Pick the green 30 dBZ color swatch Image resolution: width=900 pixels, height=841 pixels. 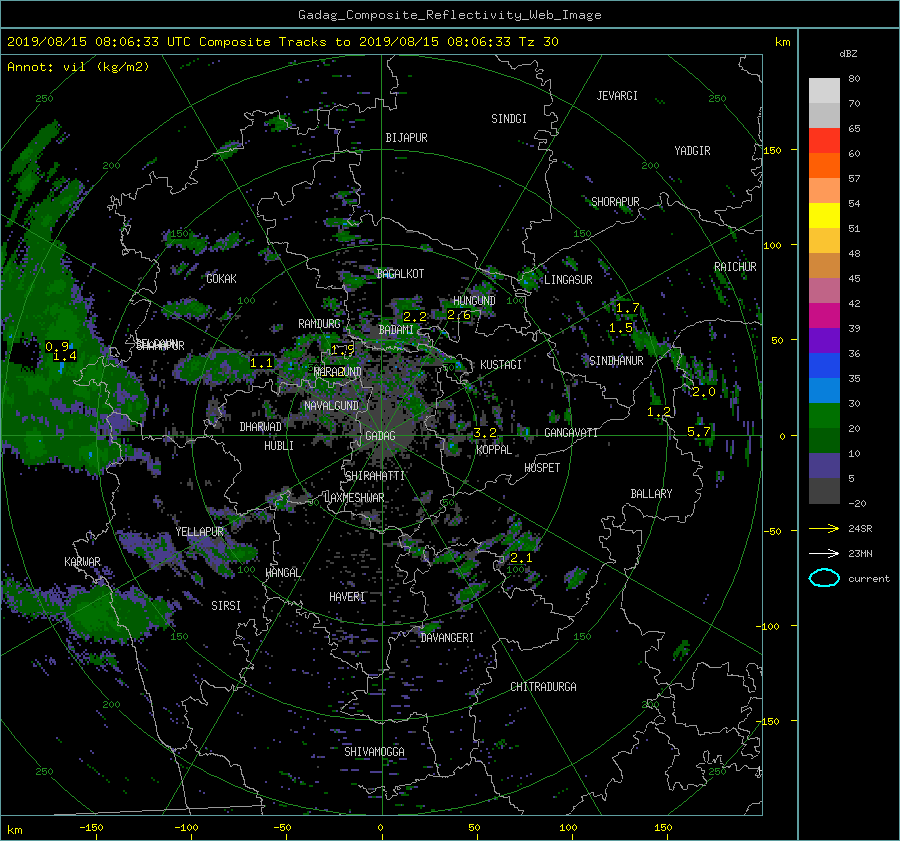click(x=824, y=415)
